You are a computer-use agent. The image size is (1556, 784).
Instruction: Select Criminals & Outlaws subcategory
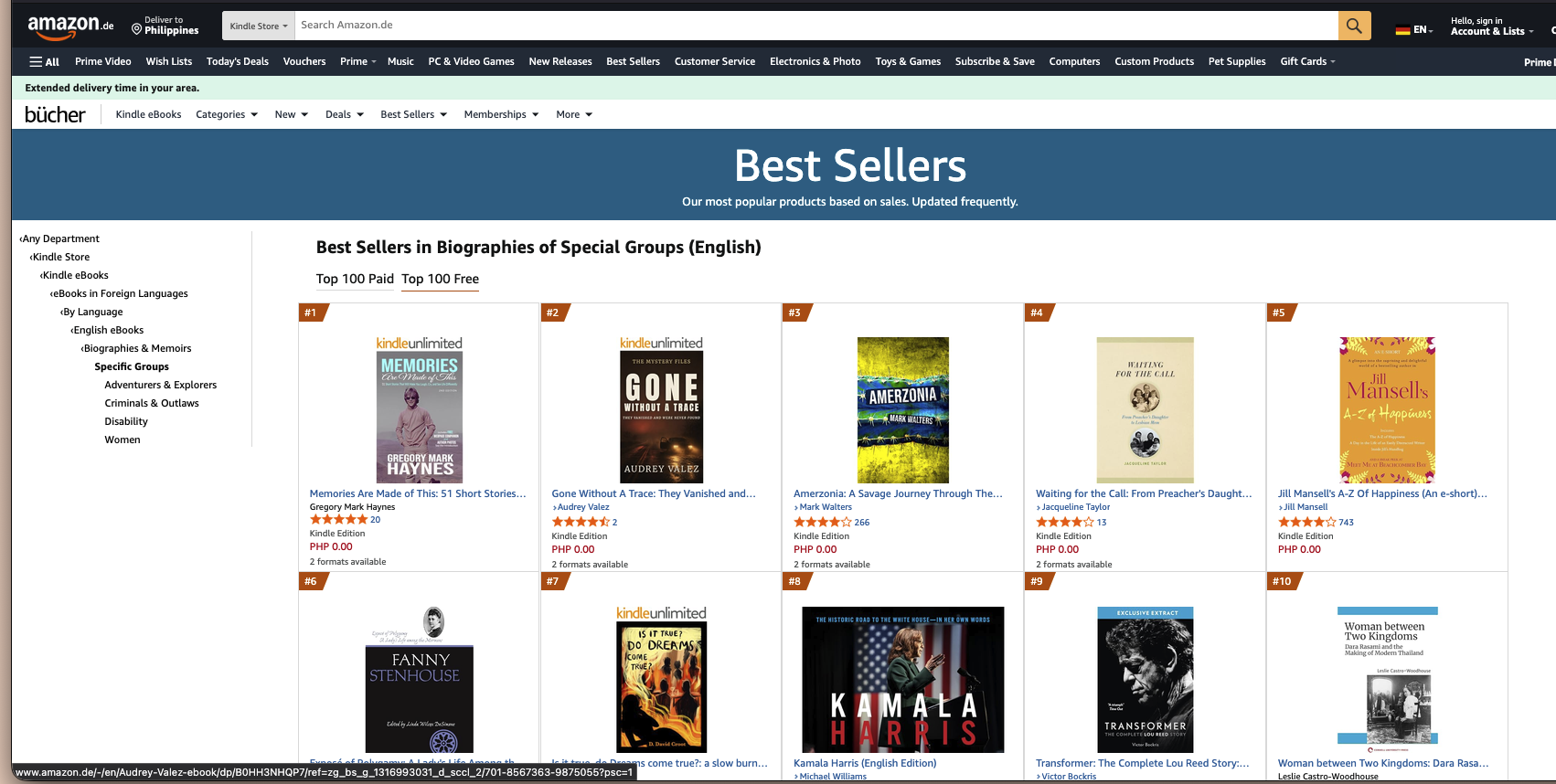point(152,403)
